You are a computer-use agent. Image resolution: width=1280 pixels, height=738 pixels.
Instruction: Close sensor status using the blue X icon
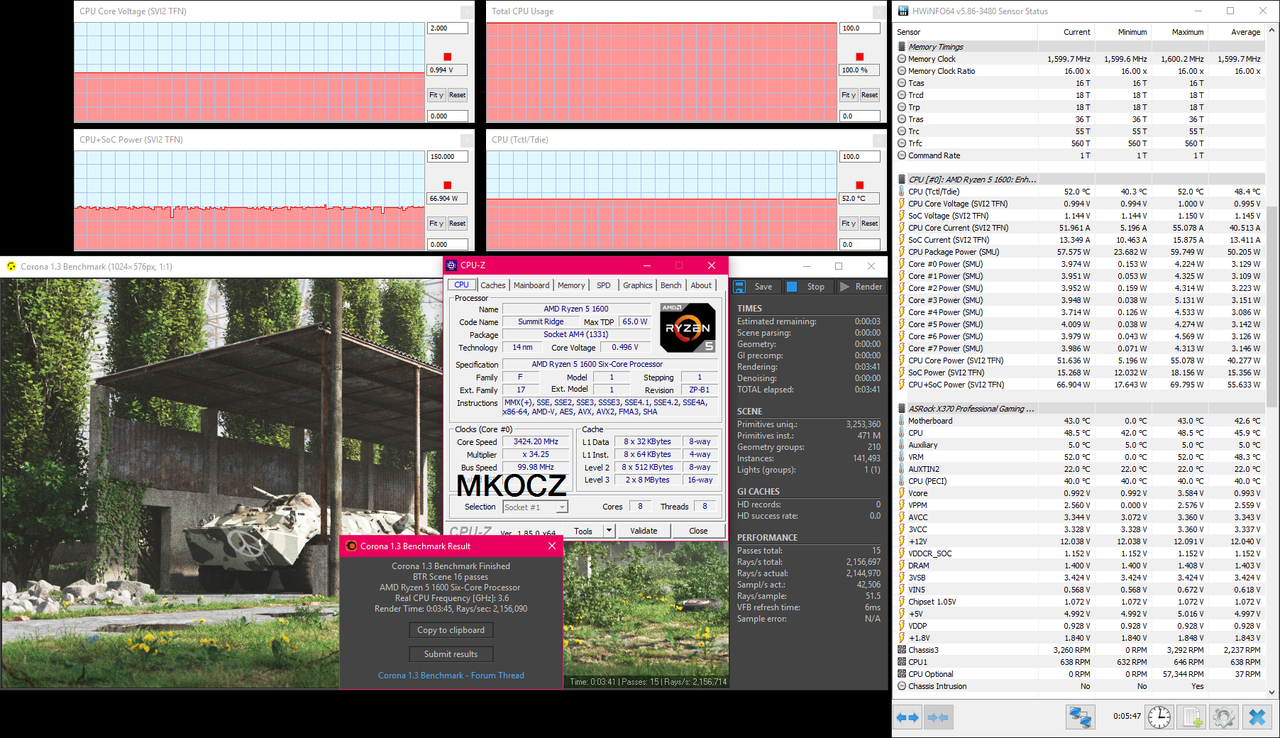pyautogui.click(x=1257, y=717)
